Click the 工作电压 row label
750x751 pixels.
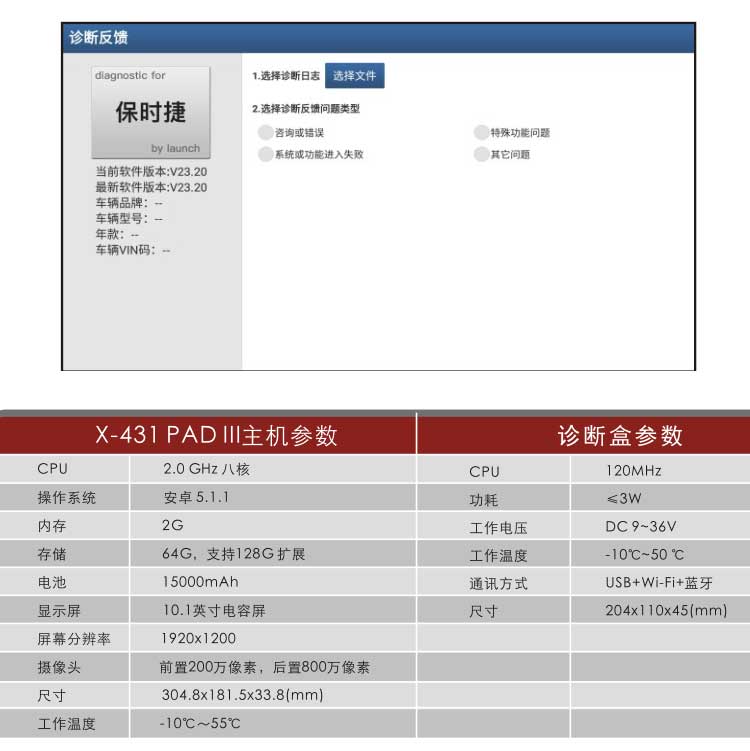click(499, 528)
